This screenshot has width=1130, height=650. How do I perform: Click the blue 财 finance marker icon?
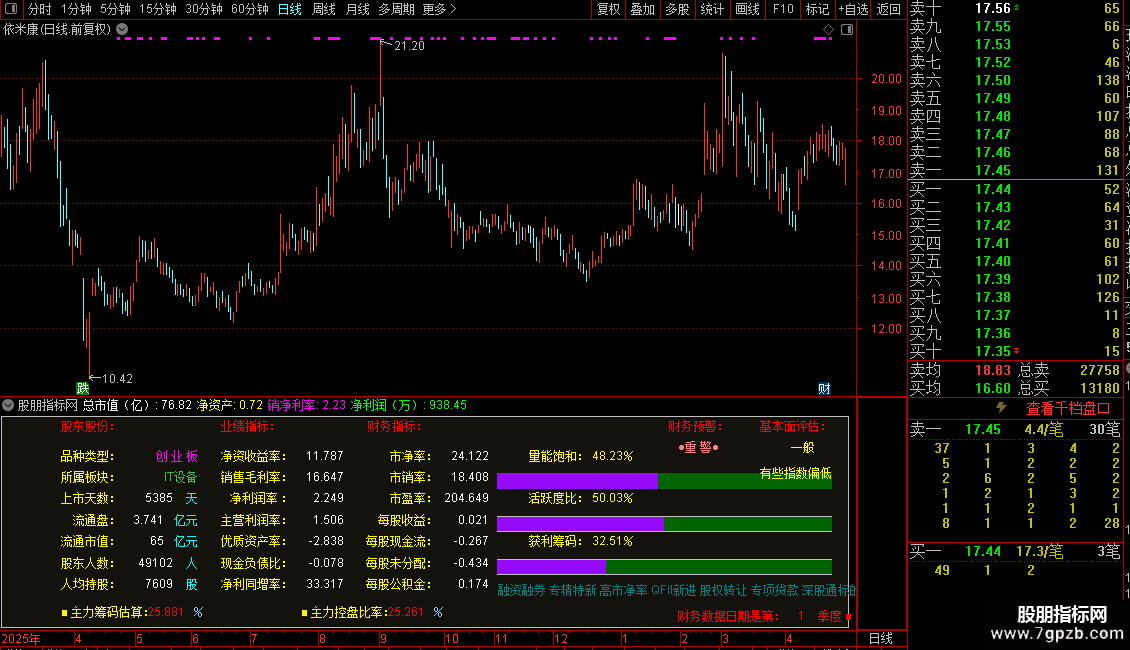[824, 388]
